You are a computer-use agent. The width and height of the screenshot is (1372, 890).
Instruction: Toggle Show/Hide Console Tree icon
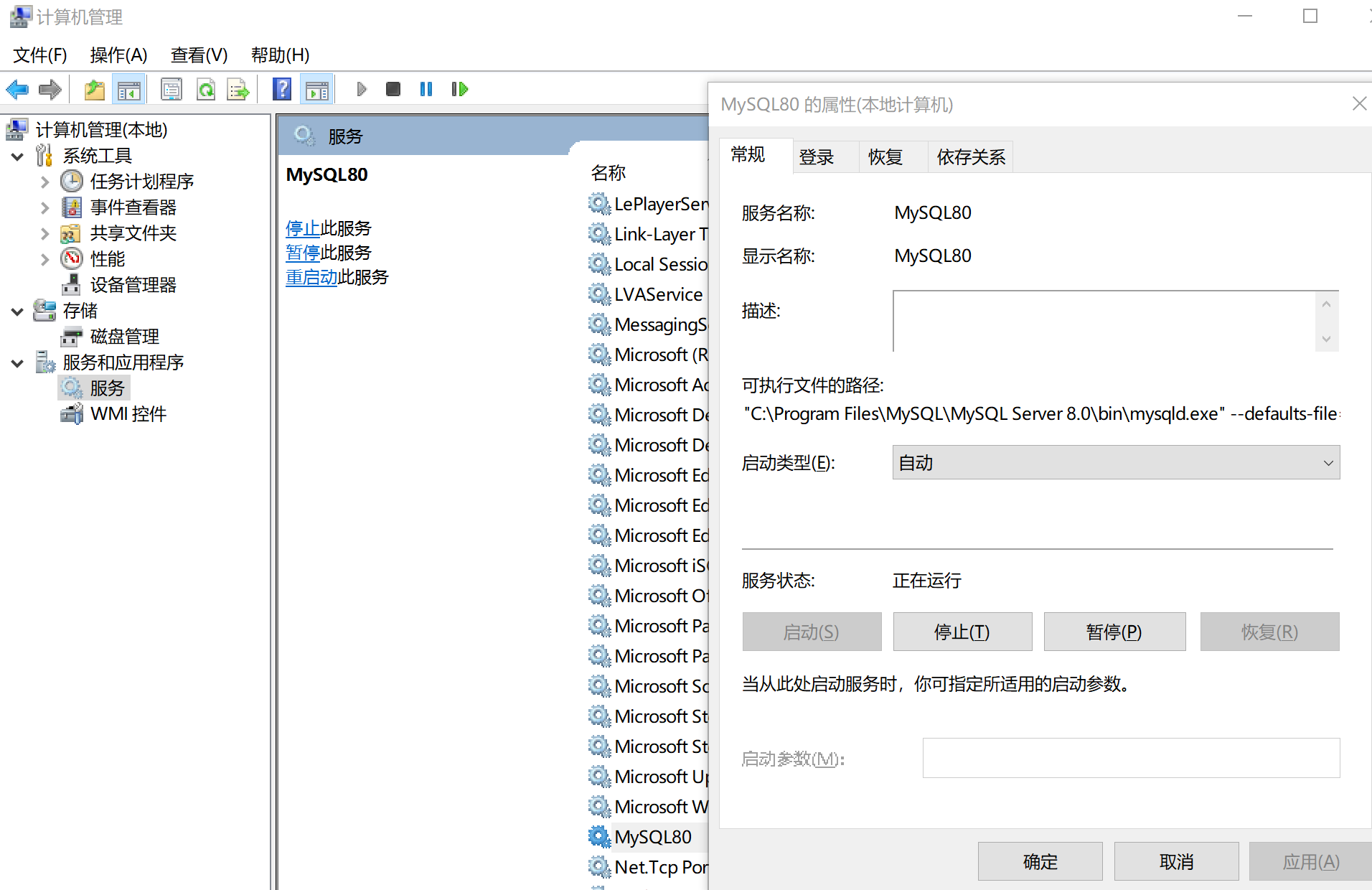[129, 90]
